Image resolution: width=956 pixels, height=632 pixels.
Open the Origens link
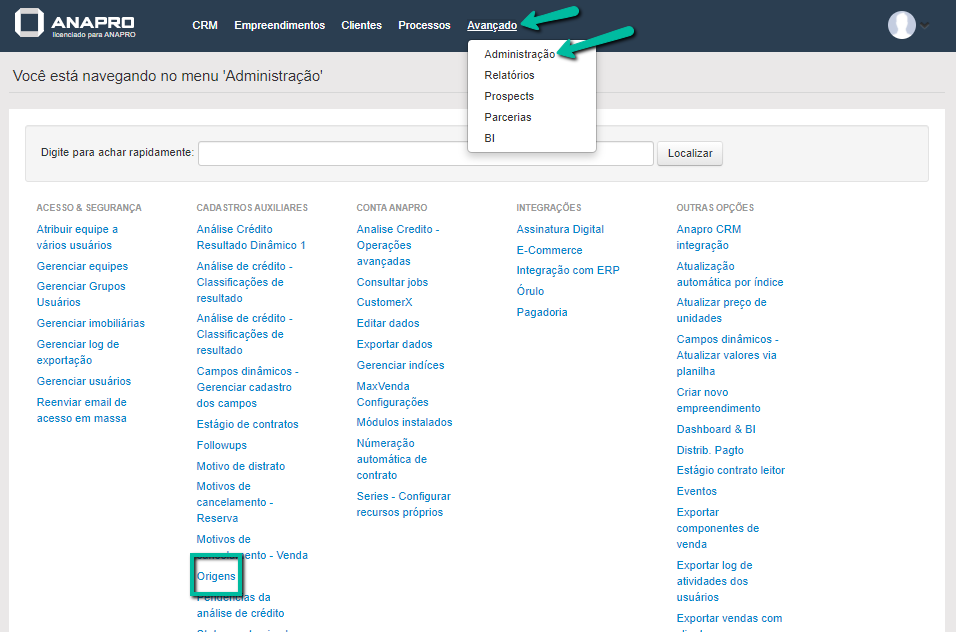point(216,576)
